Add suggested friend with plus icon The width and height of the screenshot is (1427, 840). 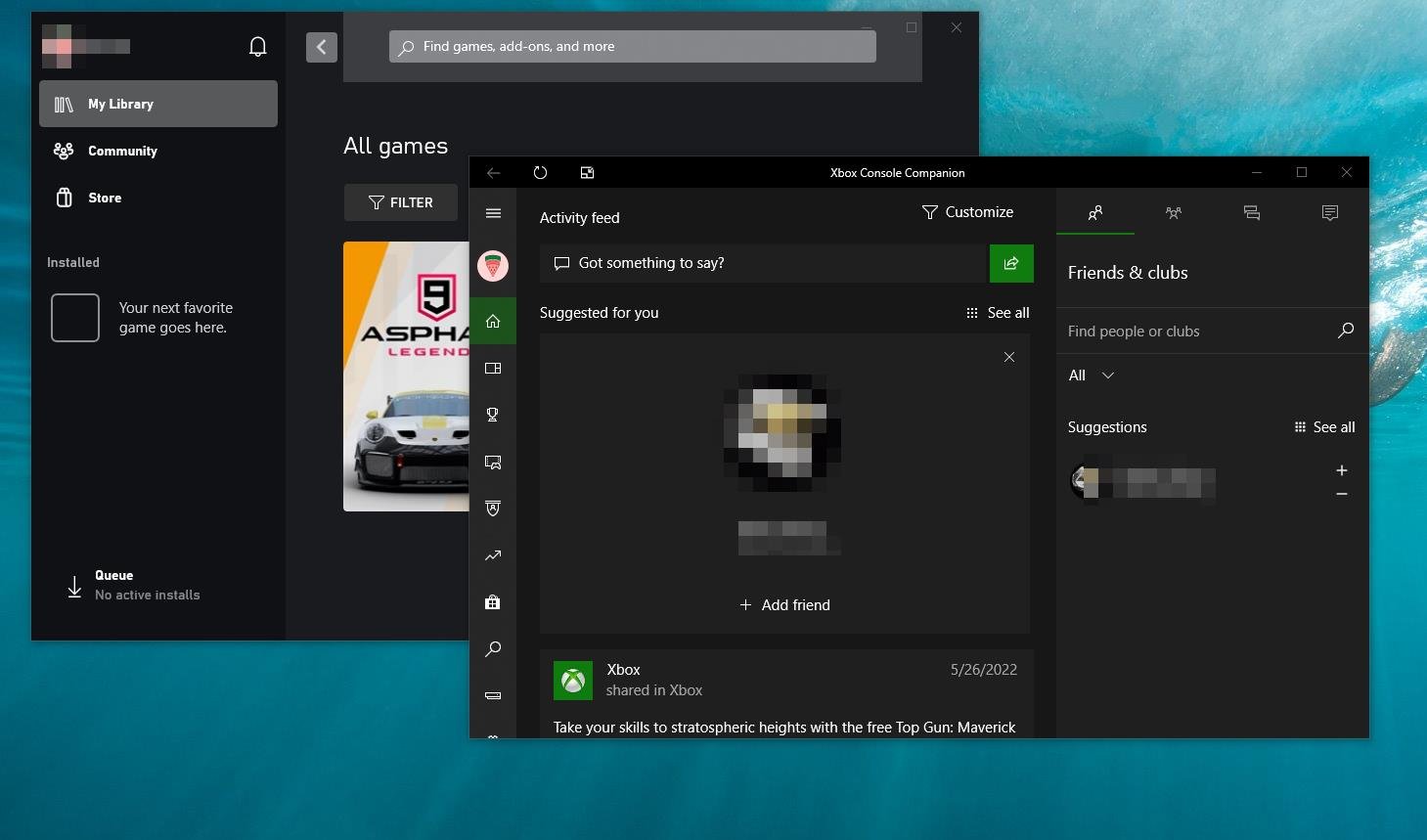(x=1342, y=470)
